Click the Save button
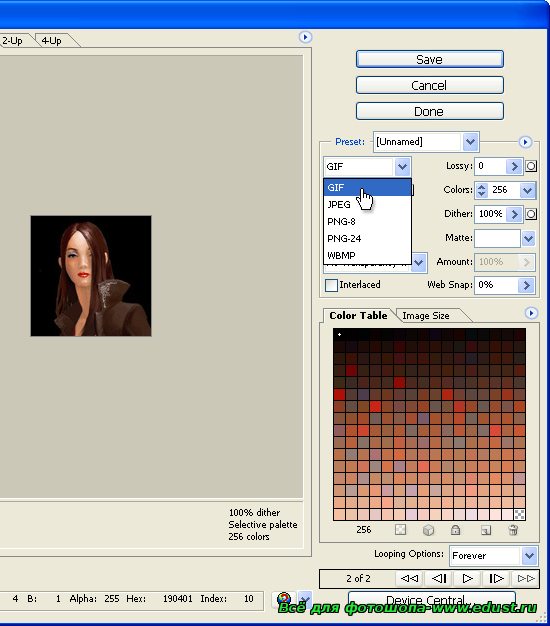Screen dimensions: 550x626 click(429, 59)
